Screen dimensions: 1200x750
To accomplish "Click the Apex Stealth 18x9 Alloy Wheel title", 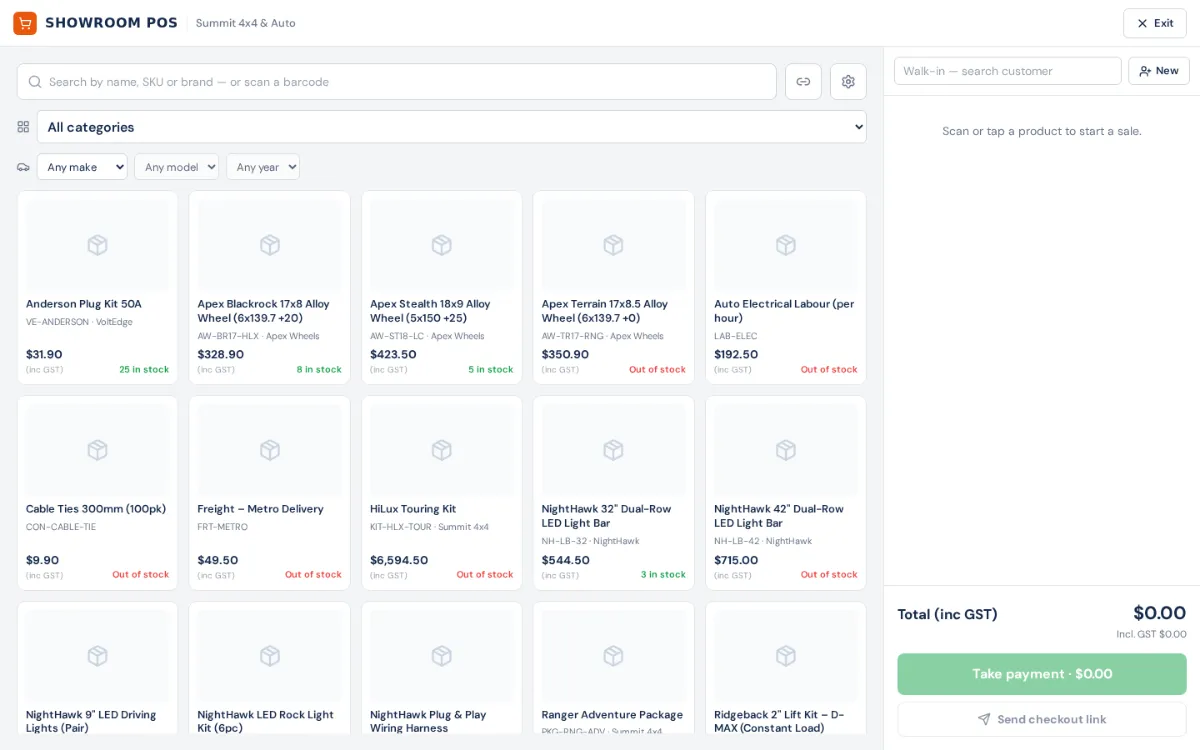I will tap(431, 311).
